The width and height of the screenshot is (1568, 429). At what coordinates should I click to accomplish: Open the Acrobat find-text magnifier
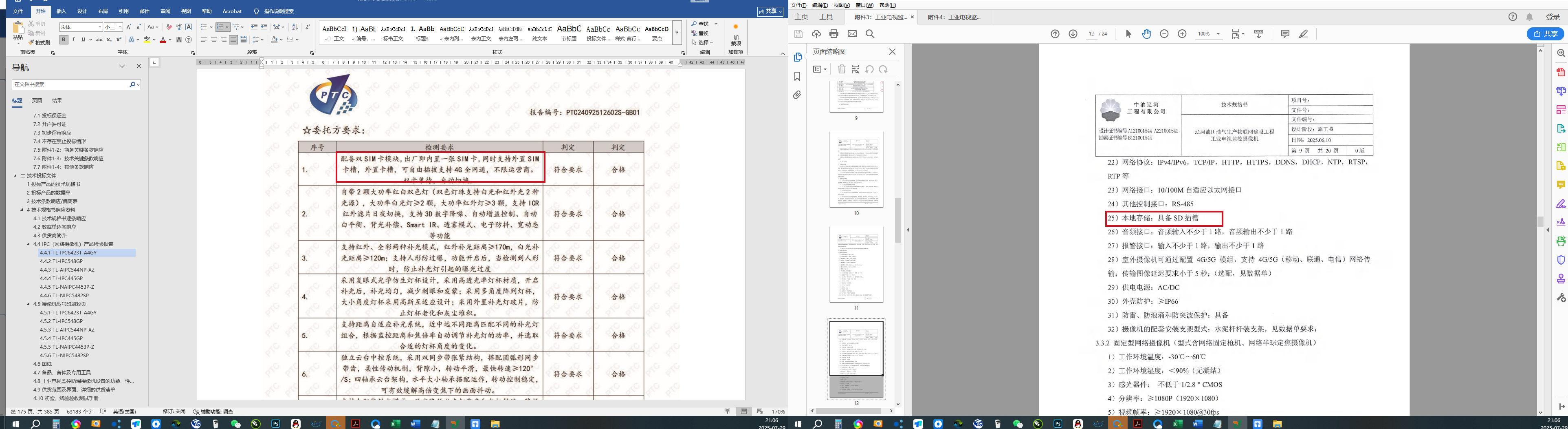tap(870, 34)
